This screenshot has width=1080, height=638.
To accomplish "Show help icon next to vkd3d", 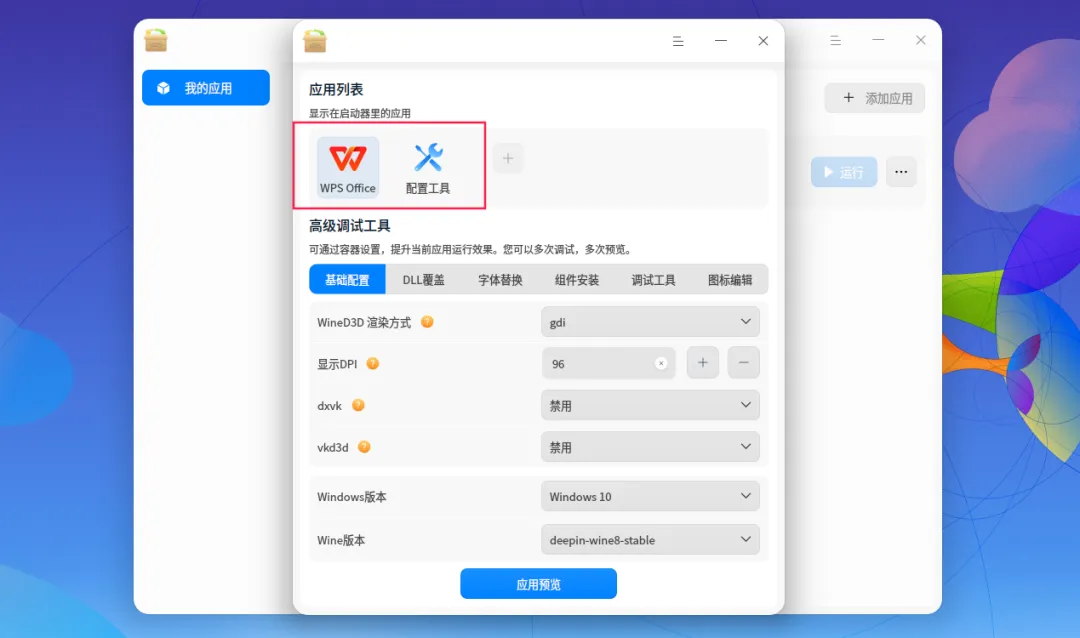I will point(364,446).
